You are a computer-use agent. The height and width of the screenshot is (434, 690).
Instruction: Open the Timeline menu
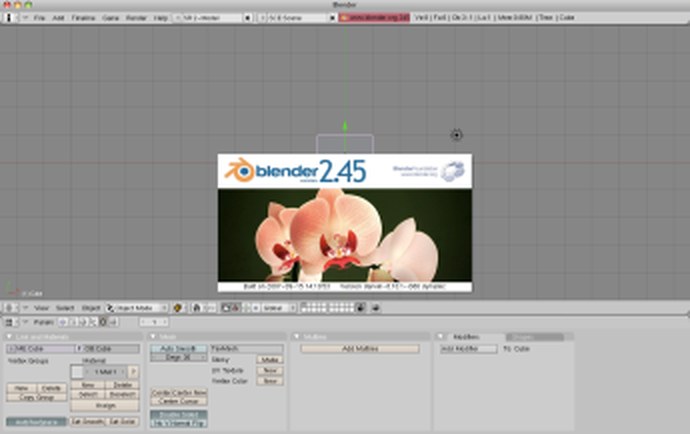point(83,18)
